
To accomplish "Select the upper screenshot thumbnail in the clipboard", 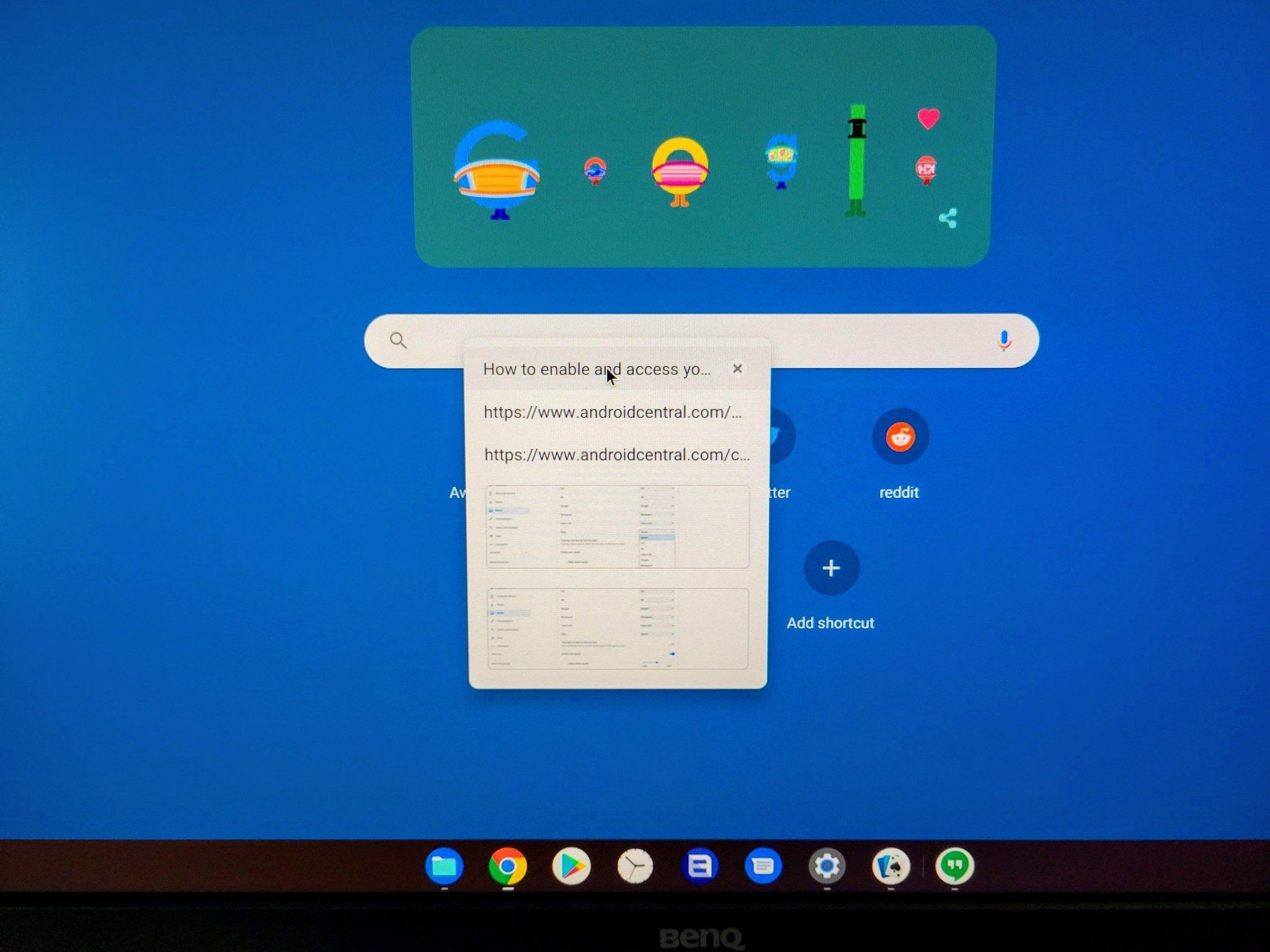I will click(x=618, y=527).
